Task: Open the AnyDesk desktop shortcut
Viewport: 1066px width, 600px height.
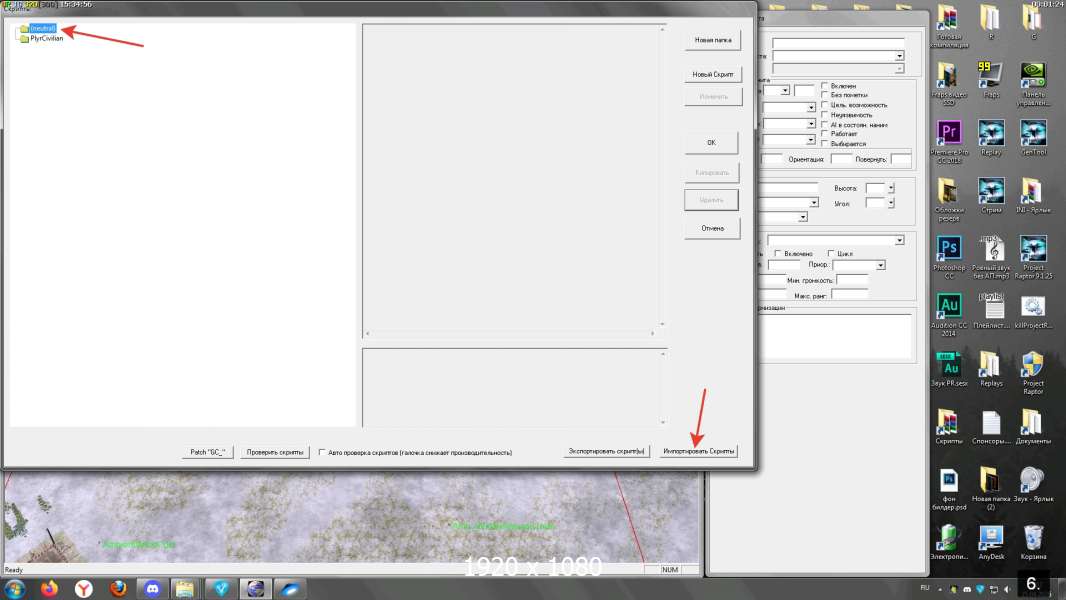Action: (x=991, y=542)
